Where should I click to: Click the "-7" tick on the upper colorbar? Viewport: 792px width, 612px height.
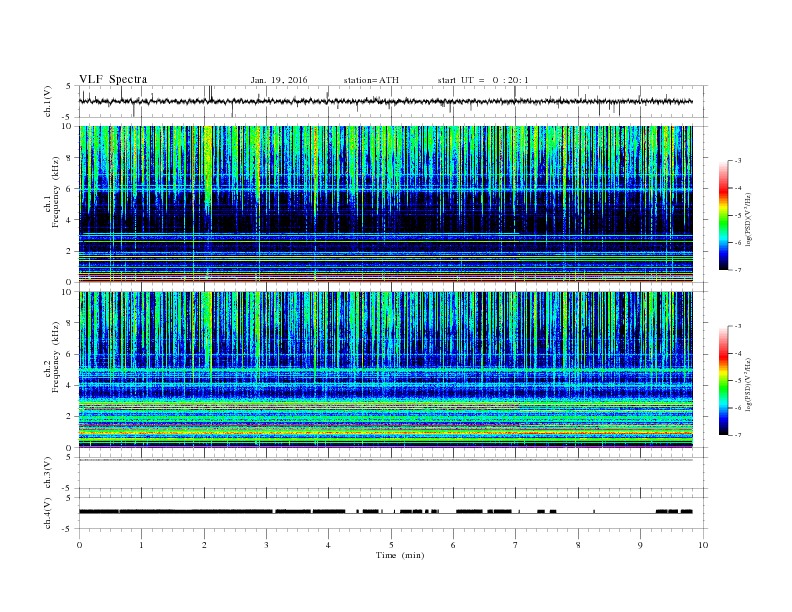pyautogui.click(x=738, y=270)
